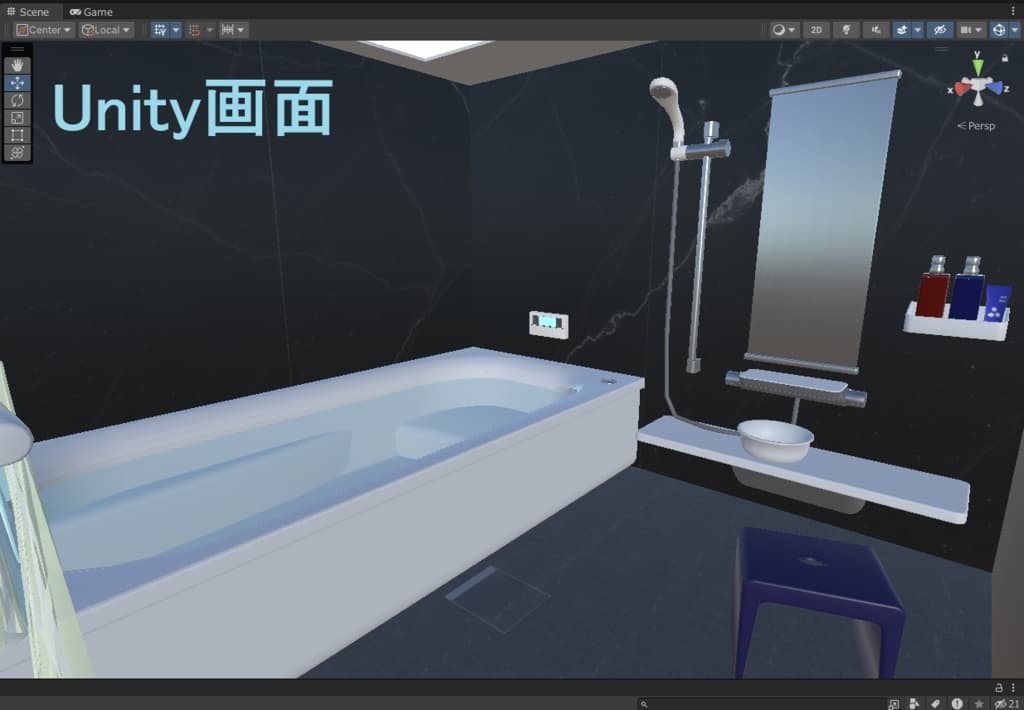Screen dimensions: 1024x710
Task: Open bottom panel more-options menu
Action: click(1013, 687)
